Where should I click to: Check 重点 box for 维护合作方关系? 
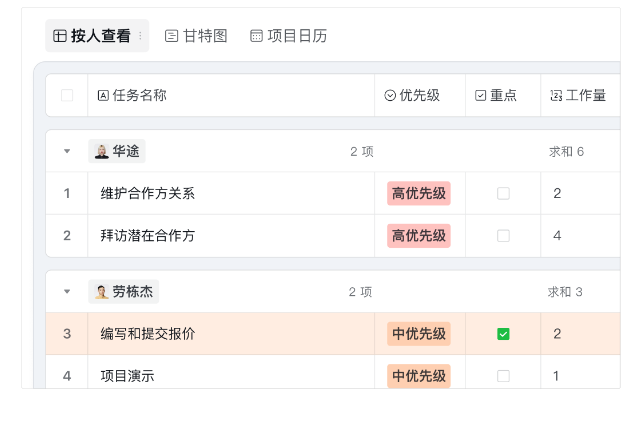coord(503,193)
